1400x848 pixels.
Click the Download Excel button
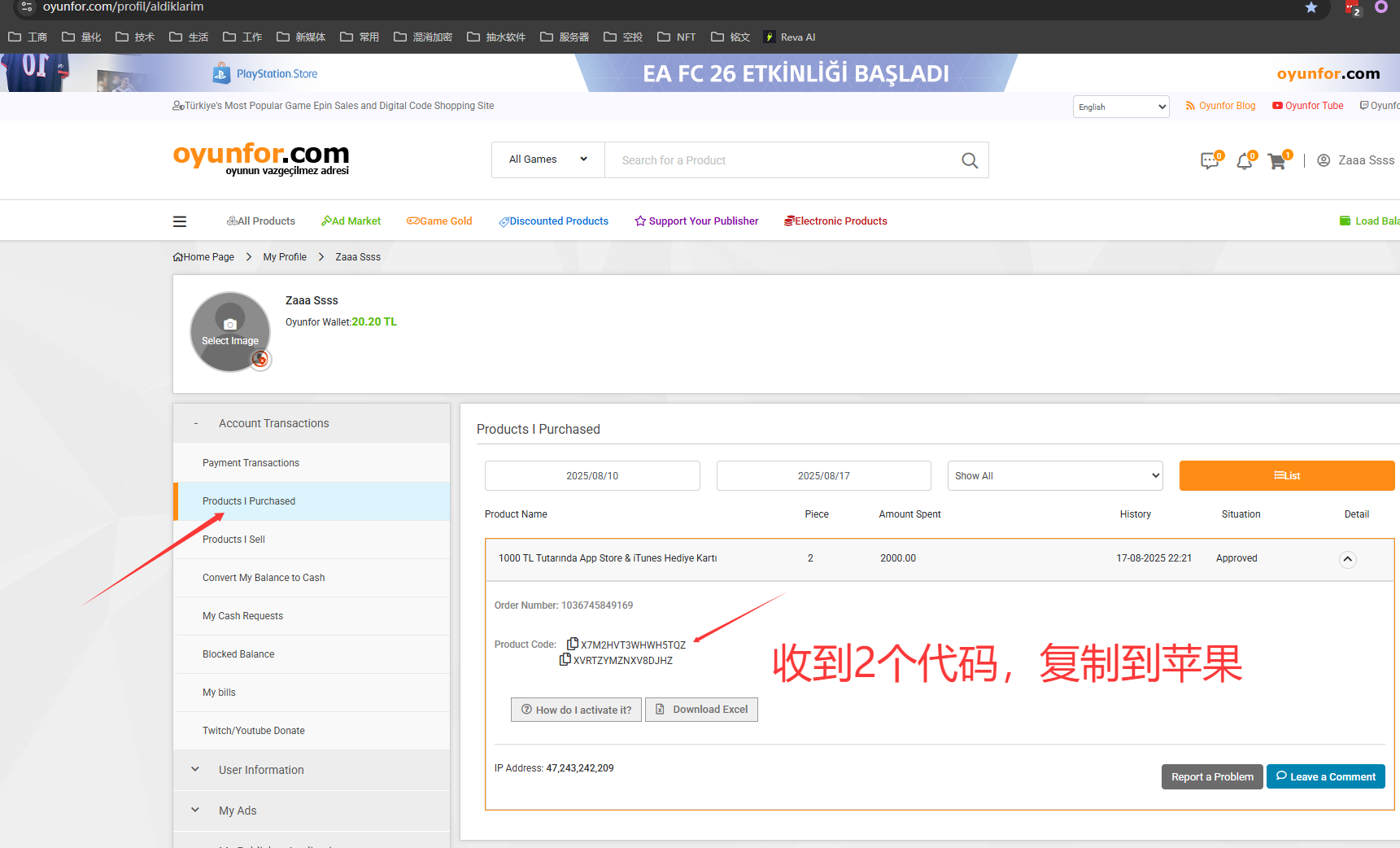coord(701,710)
